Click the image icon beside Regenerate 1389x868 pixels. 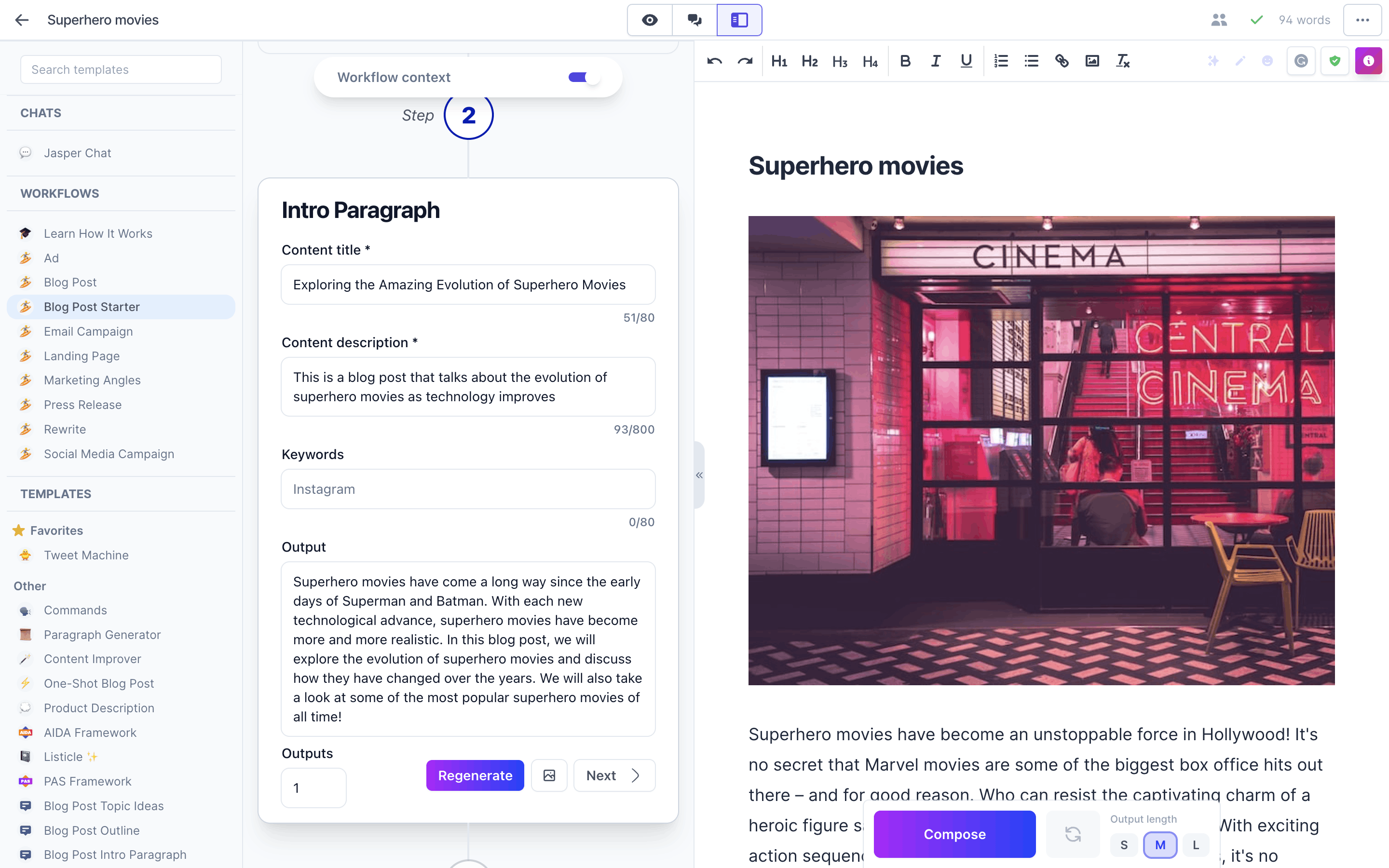[x=549, y=775]
